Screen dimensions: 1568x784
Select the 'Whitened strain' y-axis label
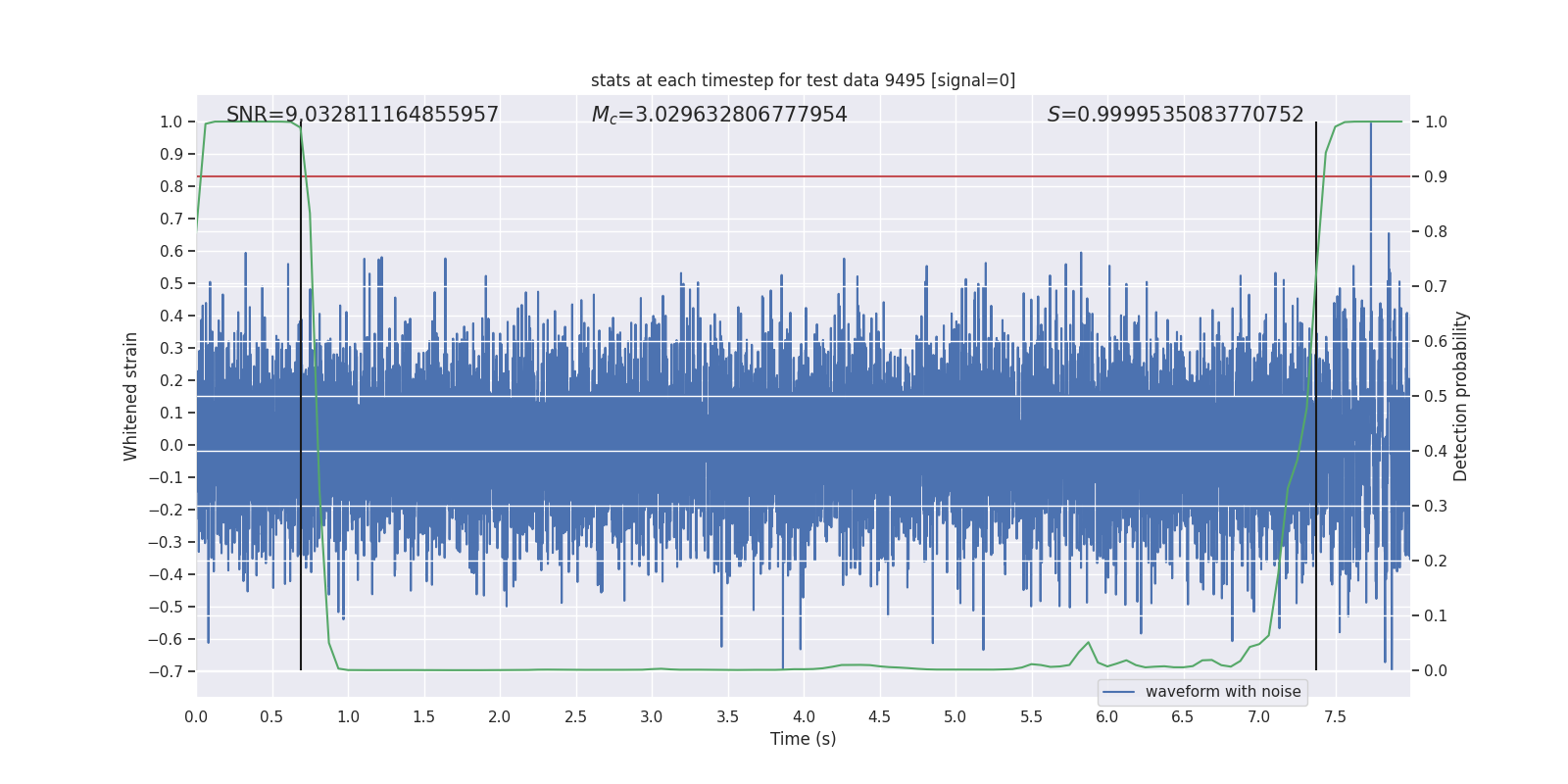click(x=130, y=396)
